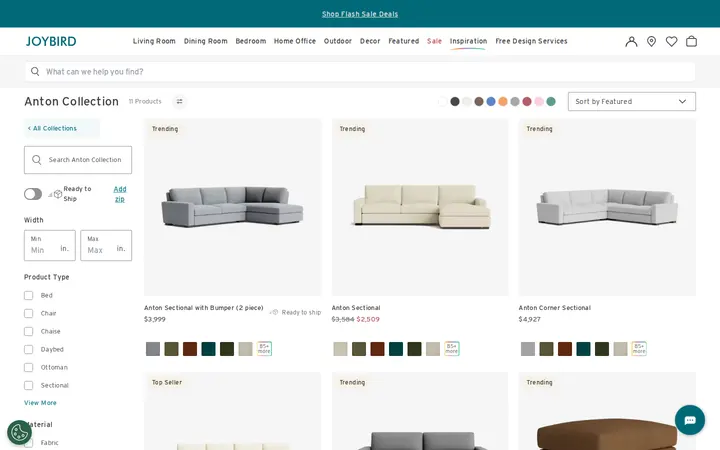Click the Ready to Ship box icon
This screenshot has height=450, width=720.
tap(58, 194)
